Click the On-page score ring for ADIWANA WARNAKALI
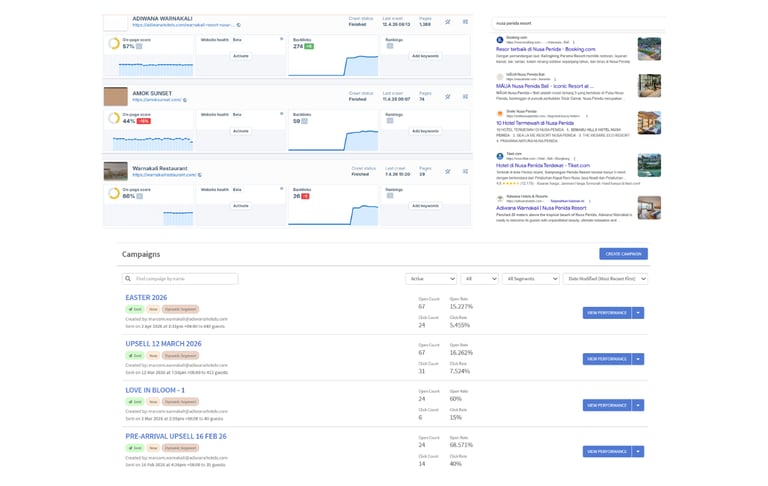The image size is (768, 486). pos(114,43)
